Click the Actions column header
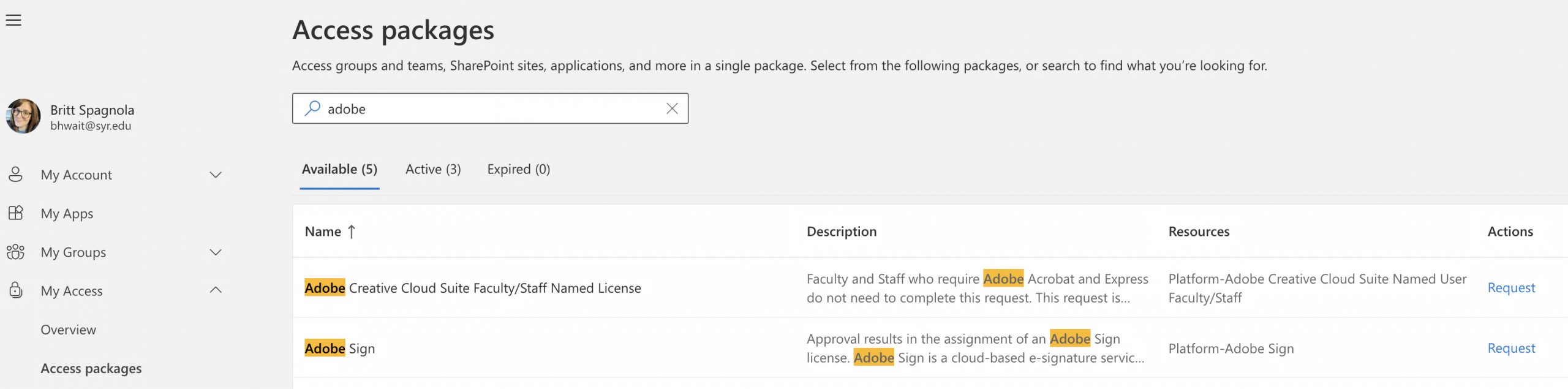 click(x=1510, y=232)
